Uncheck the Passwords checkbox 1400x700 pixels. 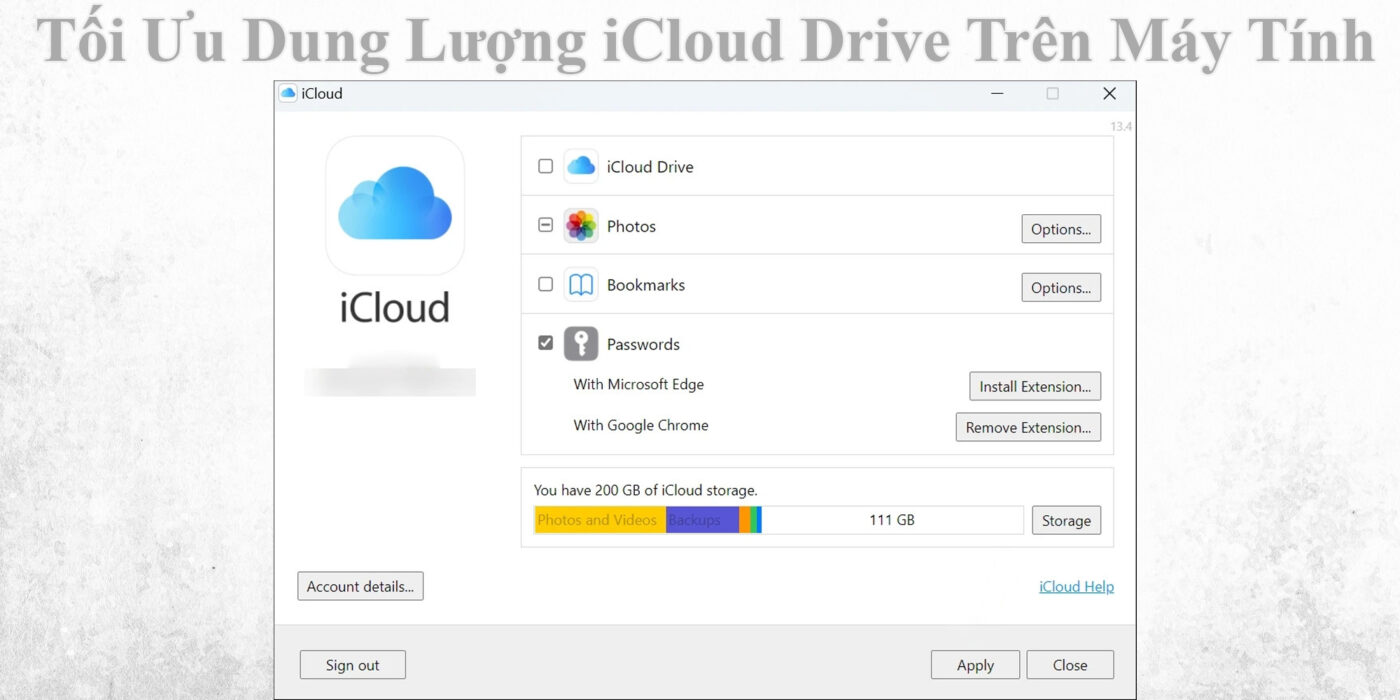(545, 343)
